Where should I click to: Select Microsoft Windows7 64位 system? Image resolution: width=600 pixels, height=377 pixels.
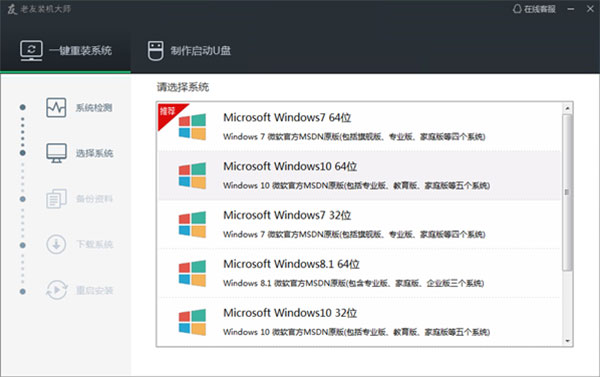click(x=359, y=127)
